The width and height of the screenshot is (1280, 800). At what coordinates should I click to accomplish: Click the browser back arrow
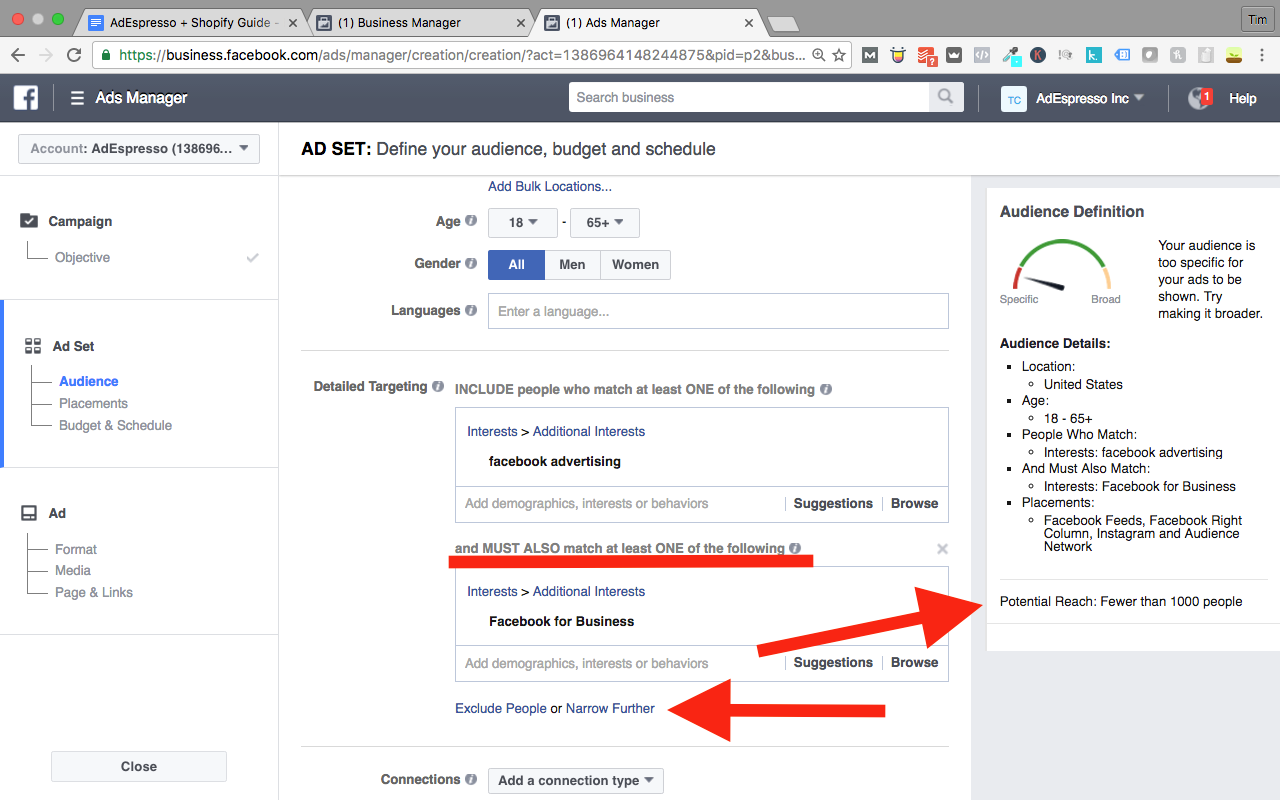[x=18, y=55]
